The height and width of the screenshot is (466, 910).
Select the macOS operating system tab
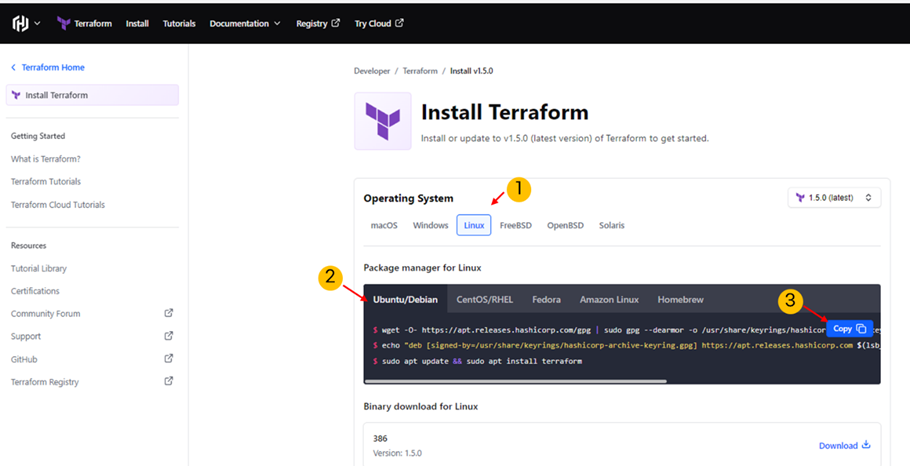click(x=384, y=225)
